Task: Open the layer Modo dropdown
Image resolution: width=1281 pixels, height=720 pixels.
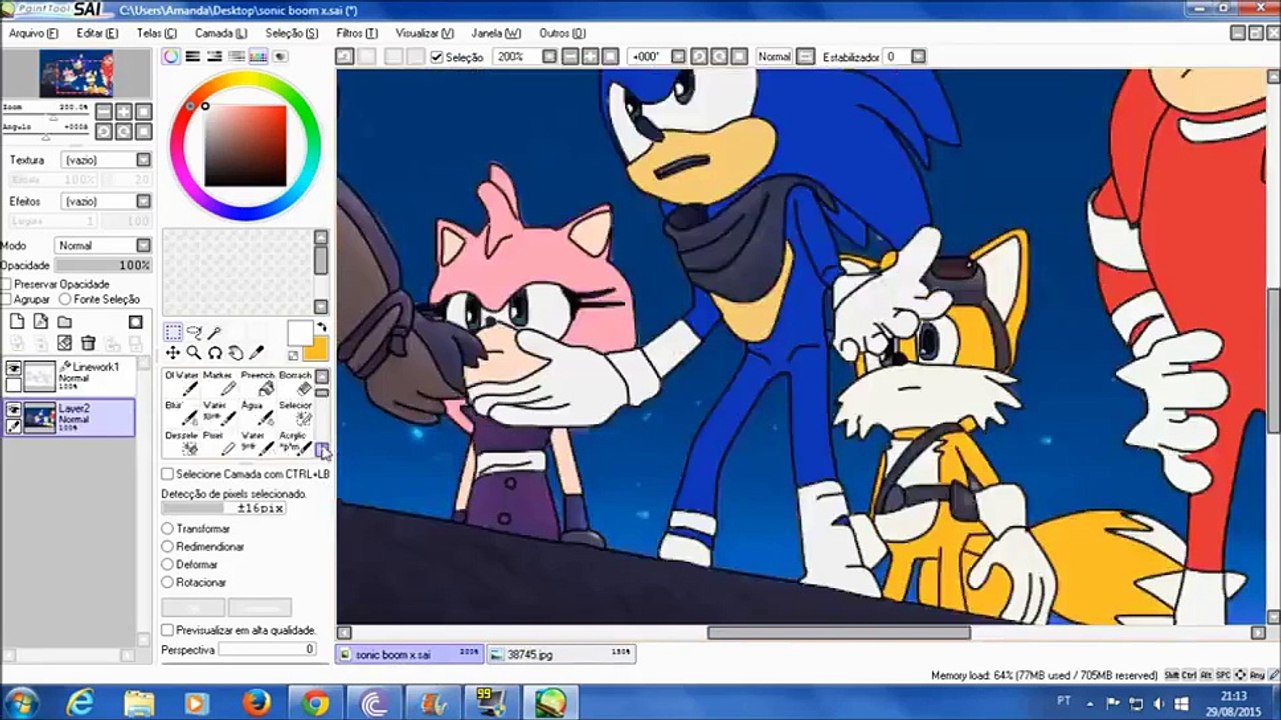Action: pos(143,245)
